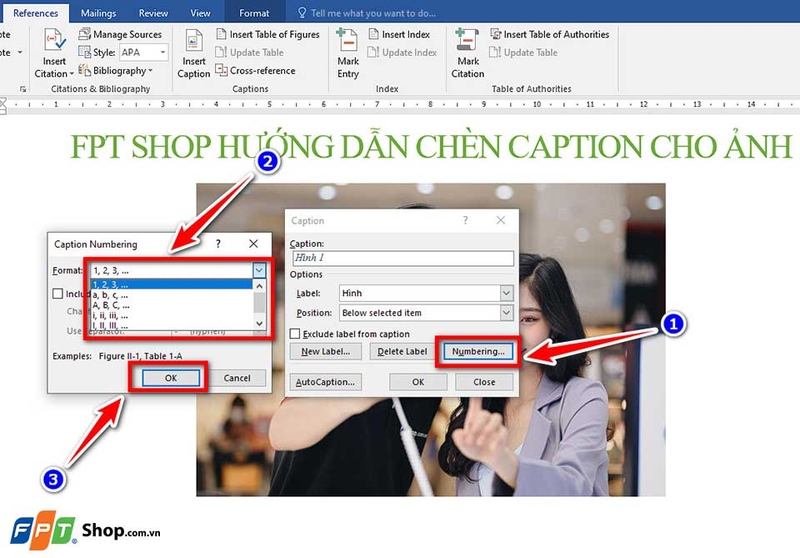Click the Caption text field showing Hình 1
The height and width of the screenshot is (558, 800).
click(403, 258)
